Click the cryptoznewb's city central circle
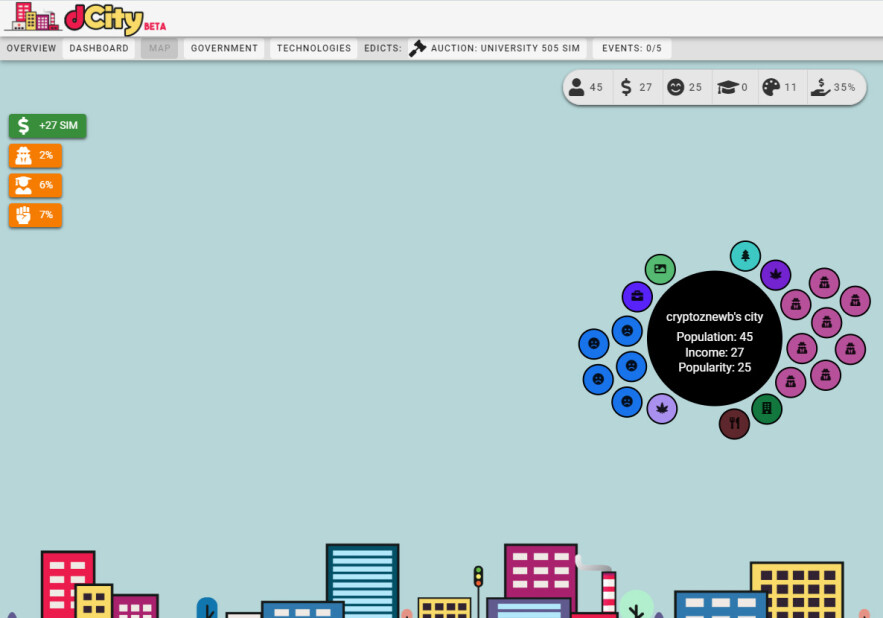This screenshot has width=883, height=618. point(714,339)
